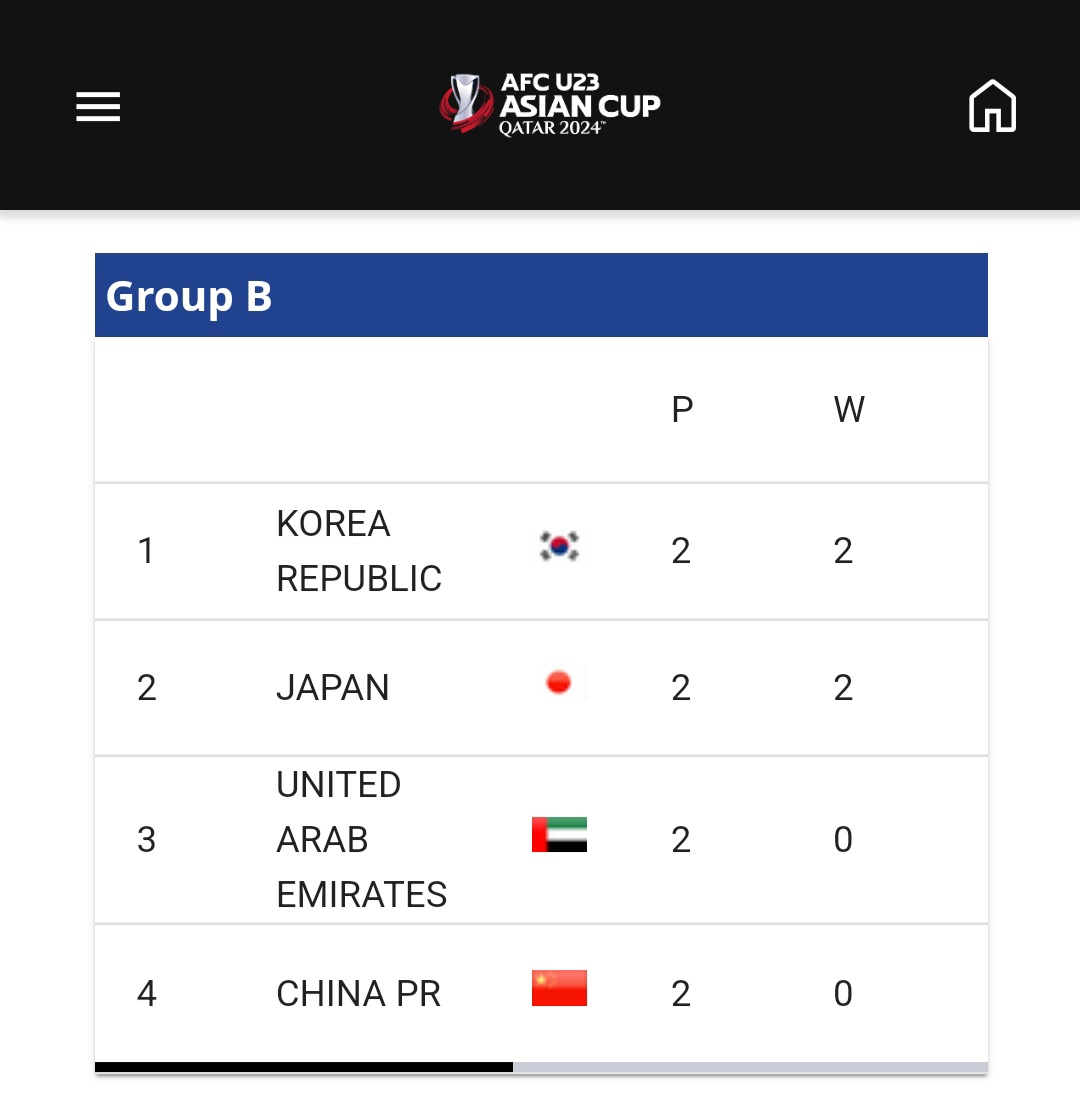The width and height of the screenshot is (1080, 1093).
Task: Click the Group B table header
Action: 190,296
